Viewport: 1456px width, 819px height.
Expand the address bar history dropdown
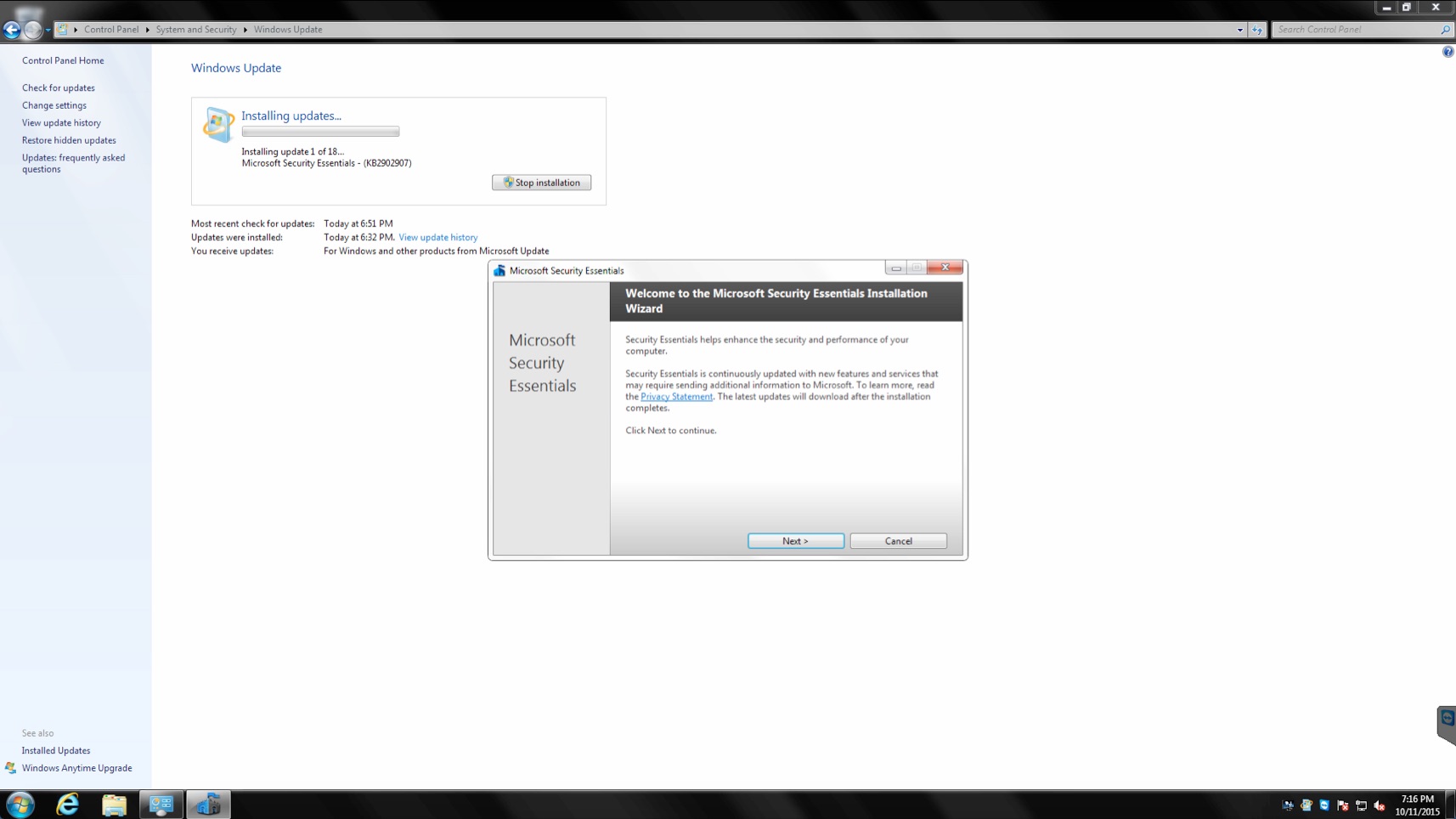1239,30
